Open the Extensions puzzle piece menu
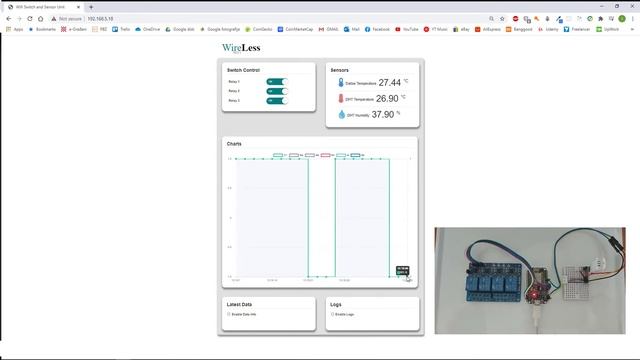640x360 pixels. tap(600, 19)
